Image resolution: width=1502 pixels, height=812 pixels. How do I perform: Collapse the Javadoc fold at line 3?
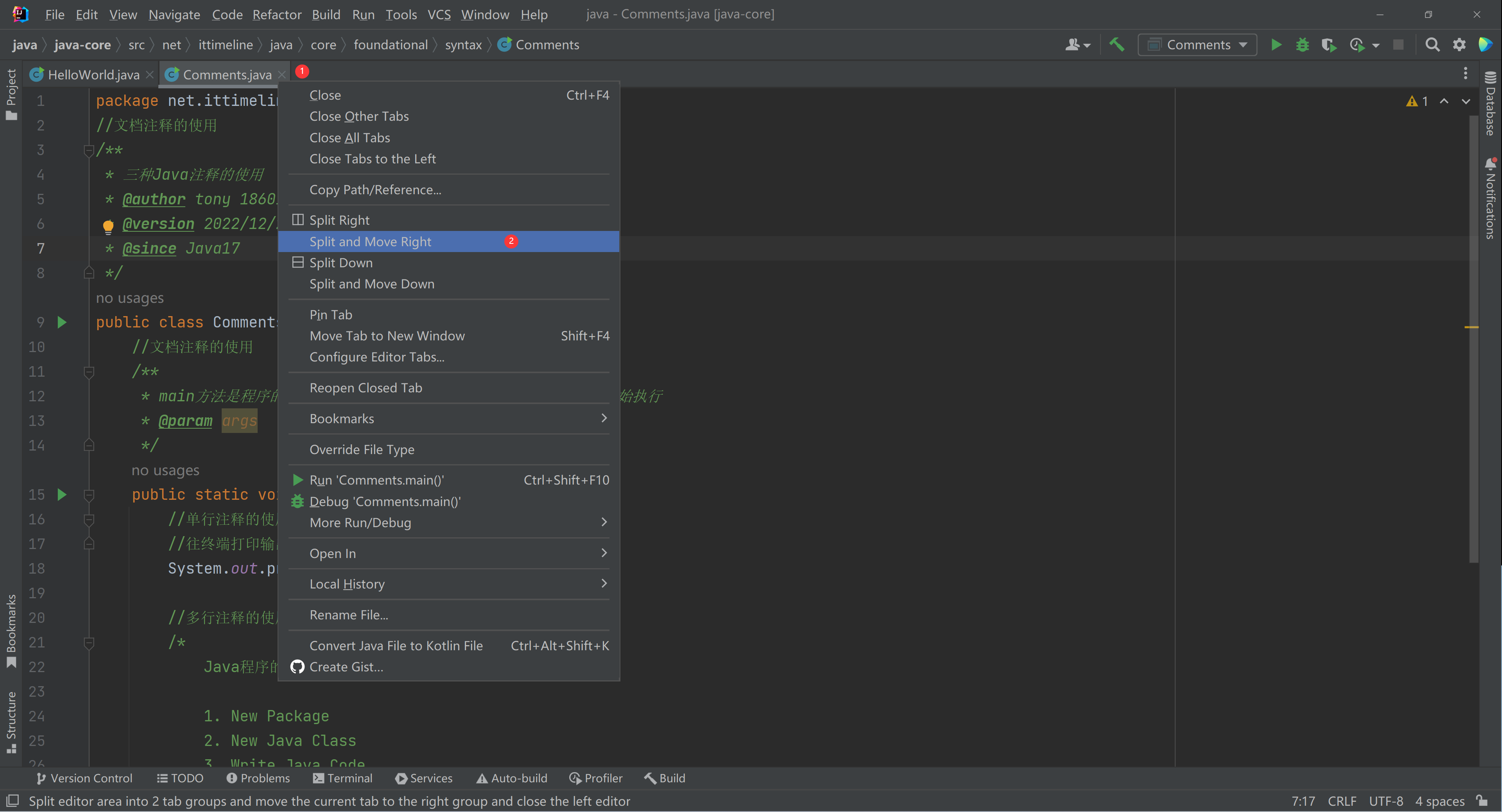(x=89, y=150)
